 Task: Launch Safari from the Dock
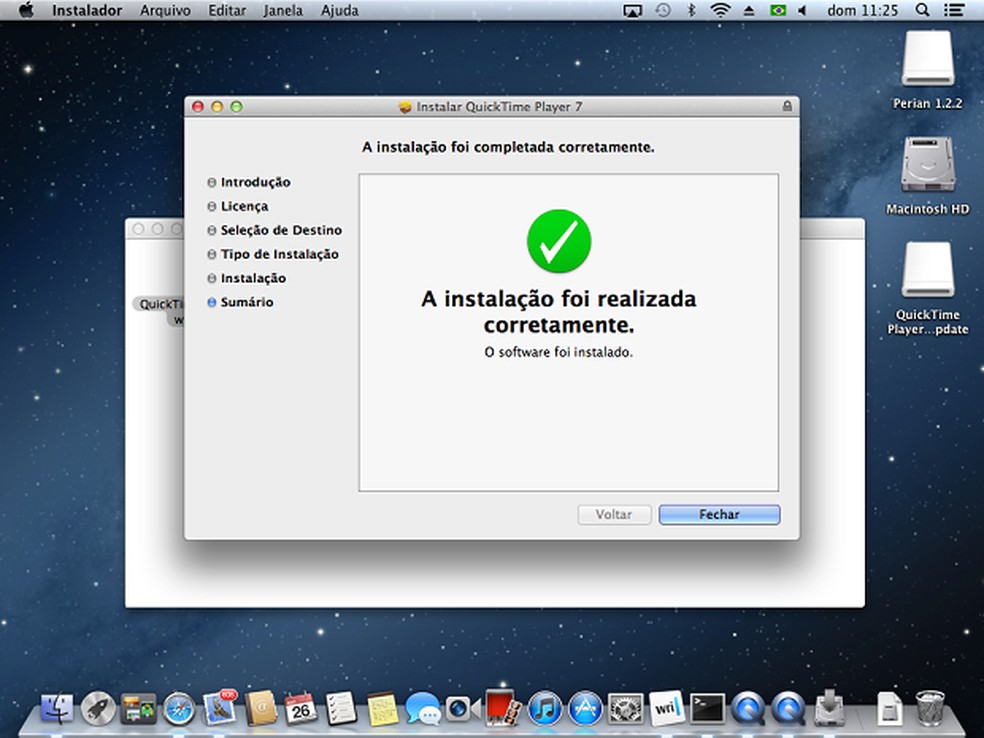(x=177, y=712)
